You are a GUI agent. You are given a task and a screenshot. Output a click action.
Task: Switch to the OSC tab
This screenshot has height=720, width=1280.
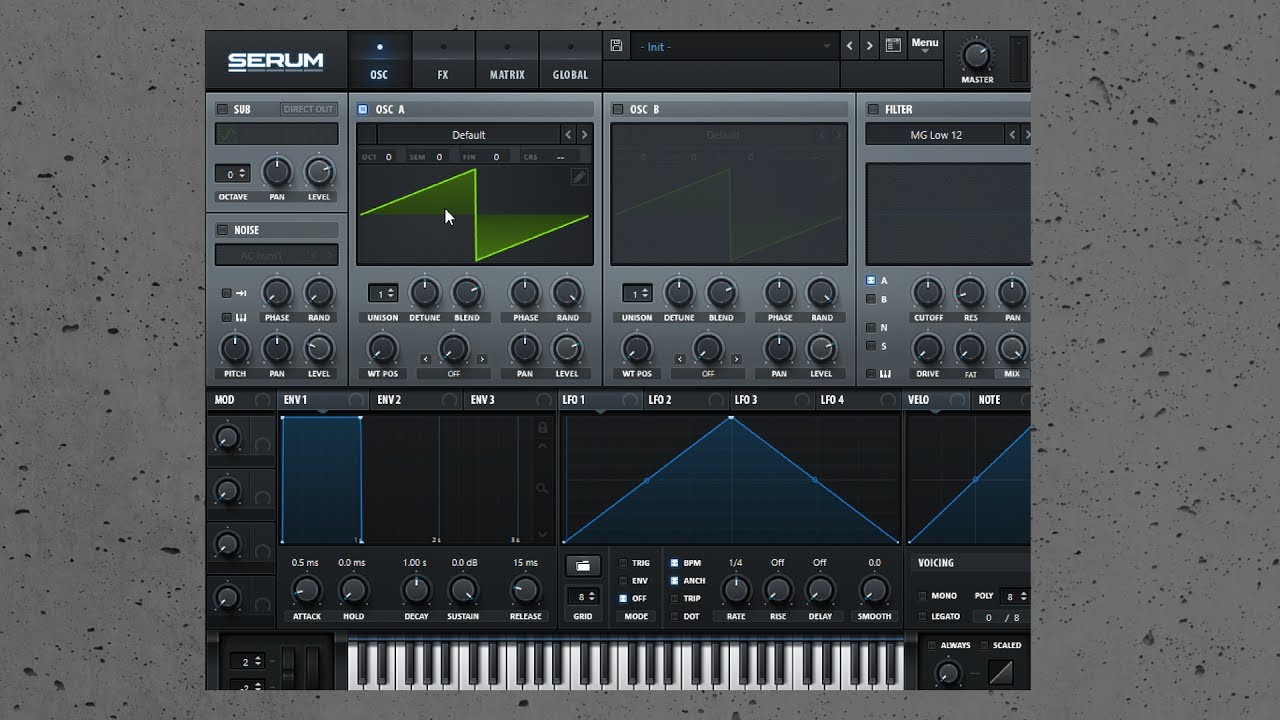[x=379, y=59]
